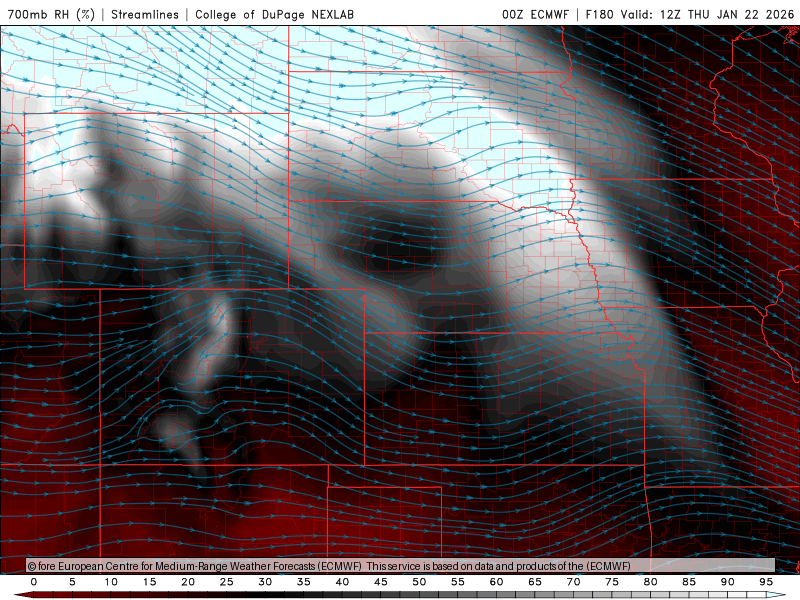The image size is (800, 600).
Task: Select the "20" colorbar scale label
Action: (188, 582)
